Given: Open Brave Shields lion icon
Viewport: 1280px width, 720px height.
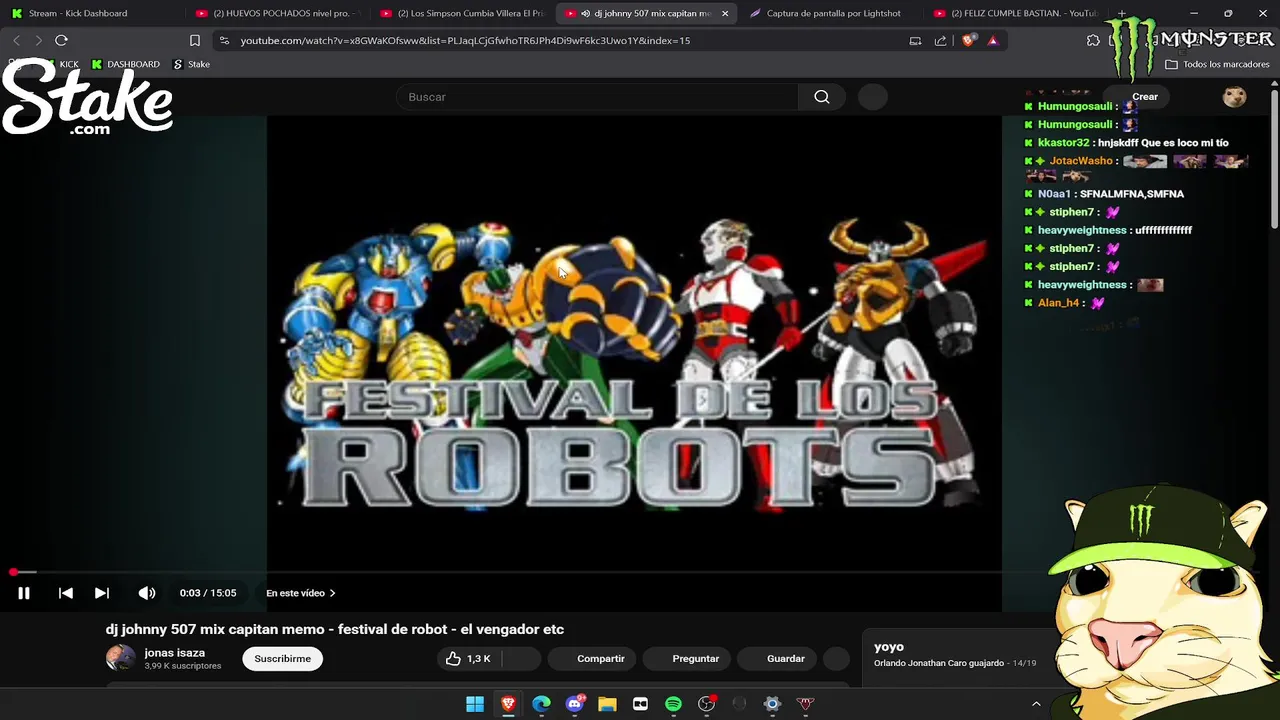Looking at the screenshot, I should tap(968, 40).
